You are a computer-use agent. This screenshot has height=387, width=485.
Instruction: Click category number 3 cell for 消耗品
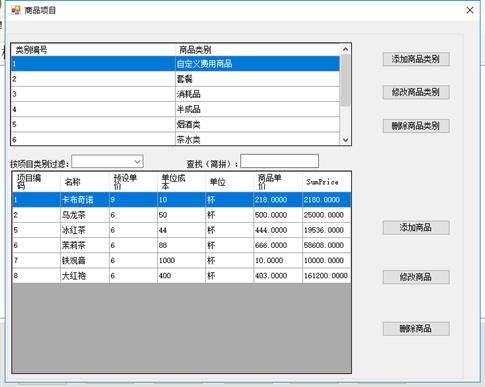pos(93,94)
